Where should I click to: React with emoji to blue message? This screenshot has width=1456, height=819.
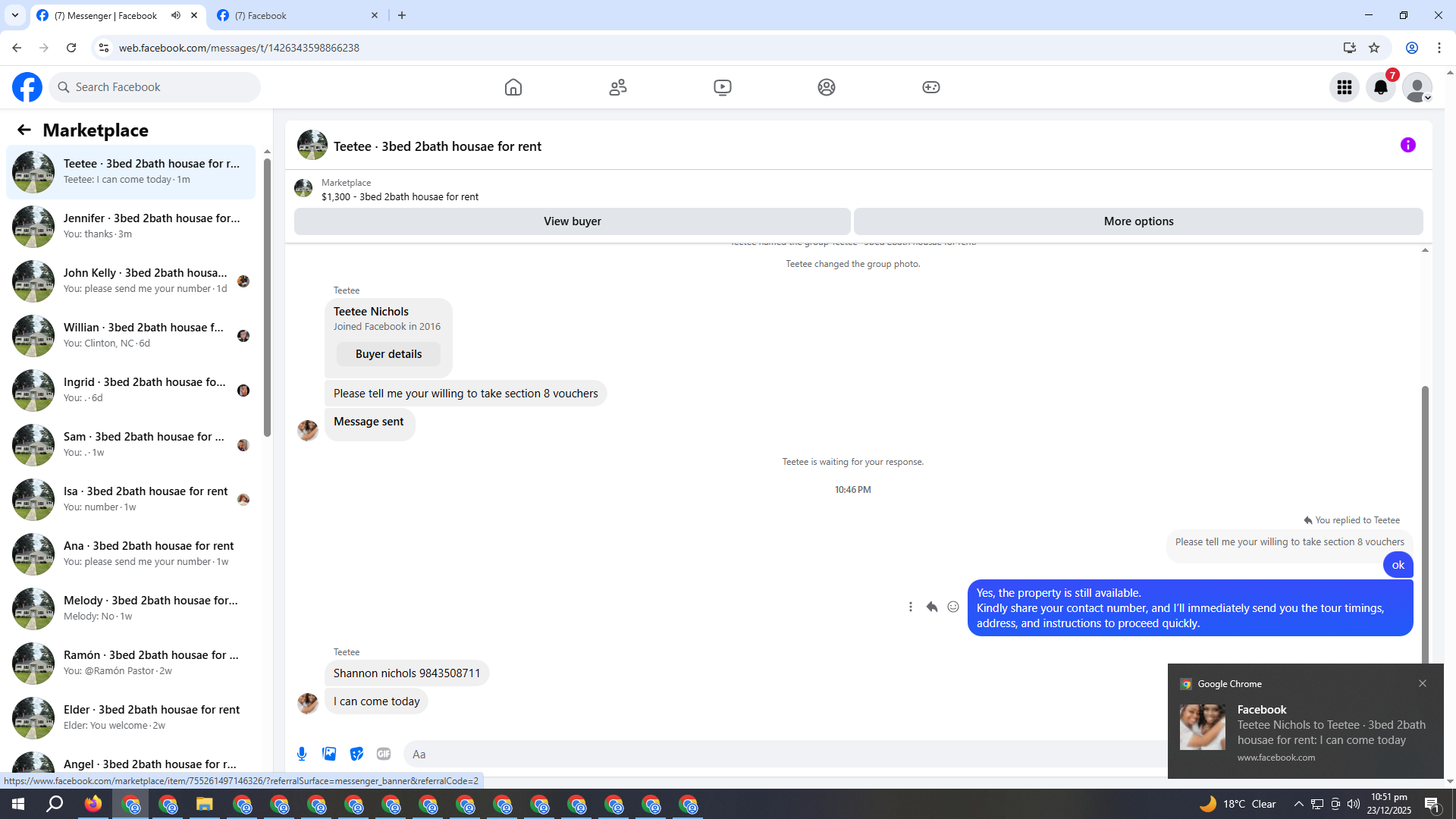coord(953,607)
